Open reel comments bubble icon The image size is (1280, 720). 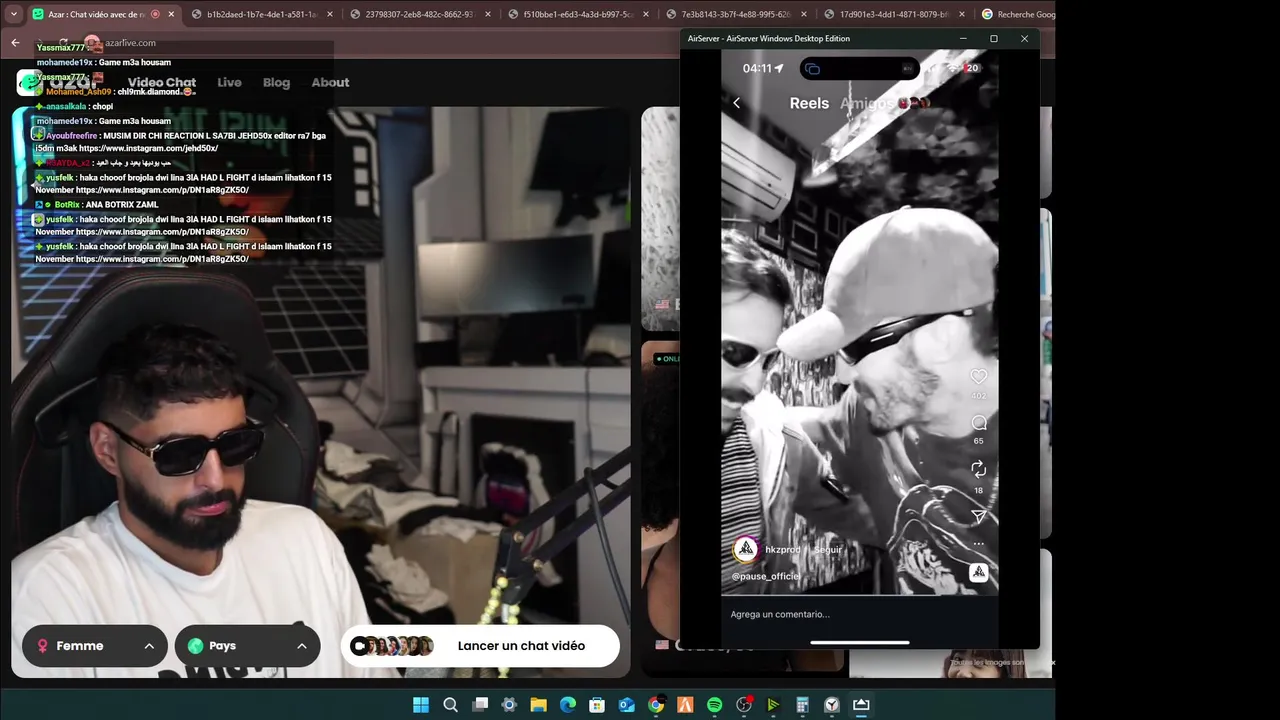tap(979, 423)
